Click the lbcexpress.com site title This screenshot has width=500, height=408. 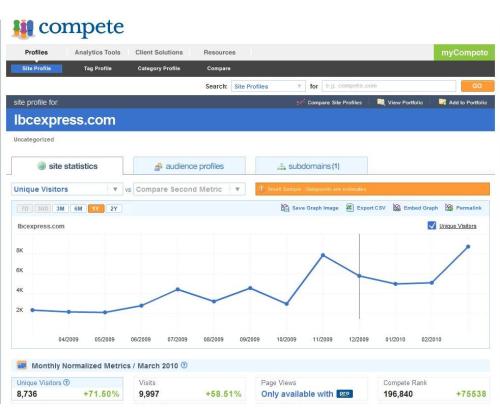click(x=65, y=120)
